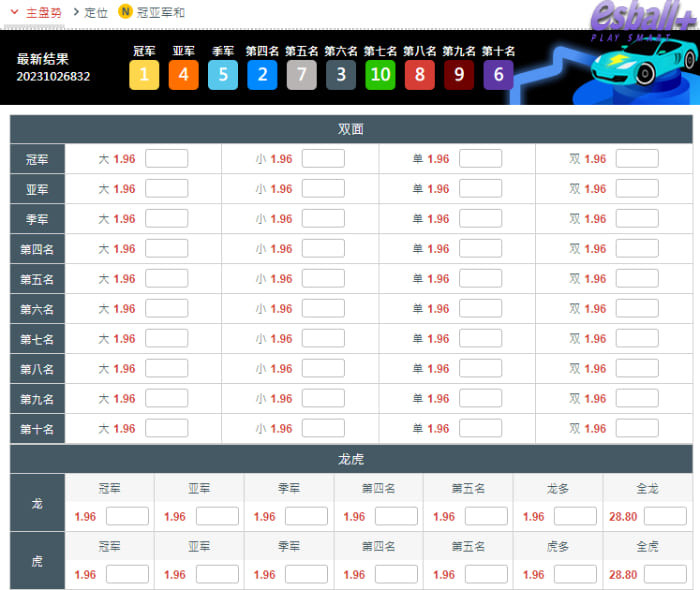Click the 亚军 双 bet amount field
This screenshot has height=590, width=700.
[x=637, y=189]
